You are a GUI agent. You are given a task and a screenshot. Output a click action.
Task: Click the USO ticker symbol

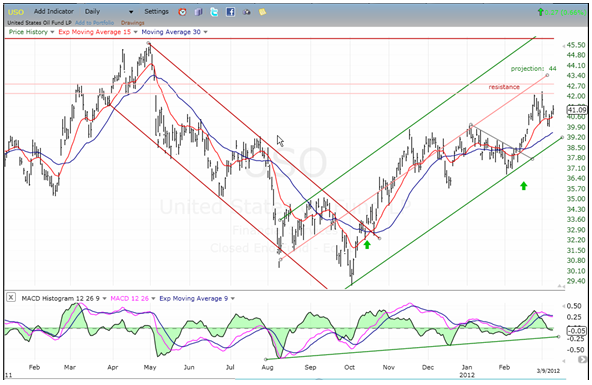pos(15,12)
